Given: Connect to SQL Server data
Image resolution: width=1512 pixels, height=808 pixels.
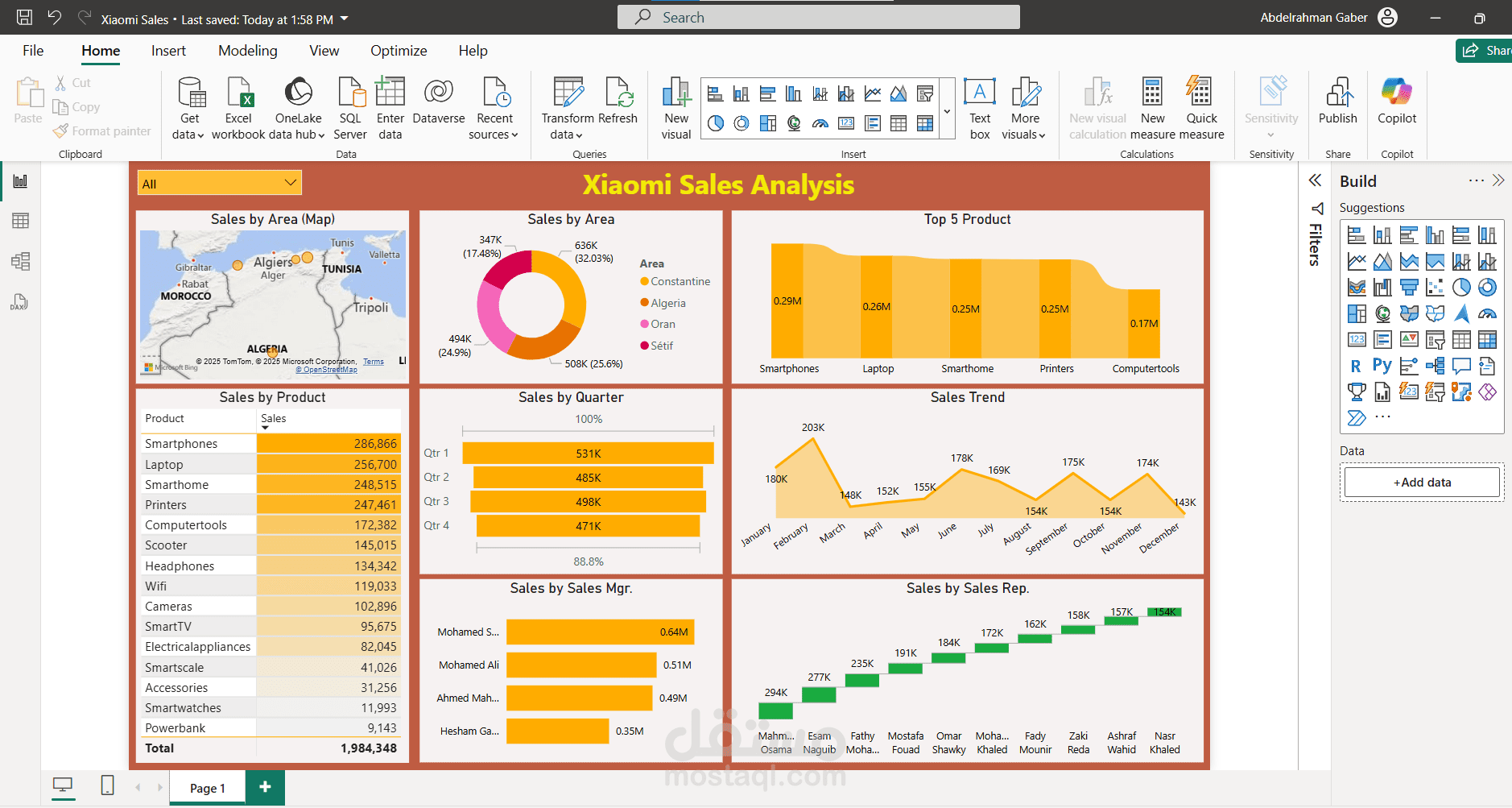Looking at the screenshot, I should click(x=350, y=108).
